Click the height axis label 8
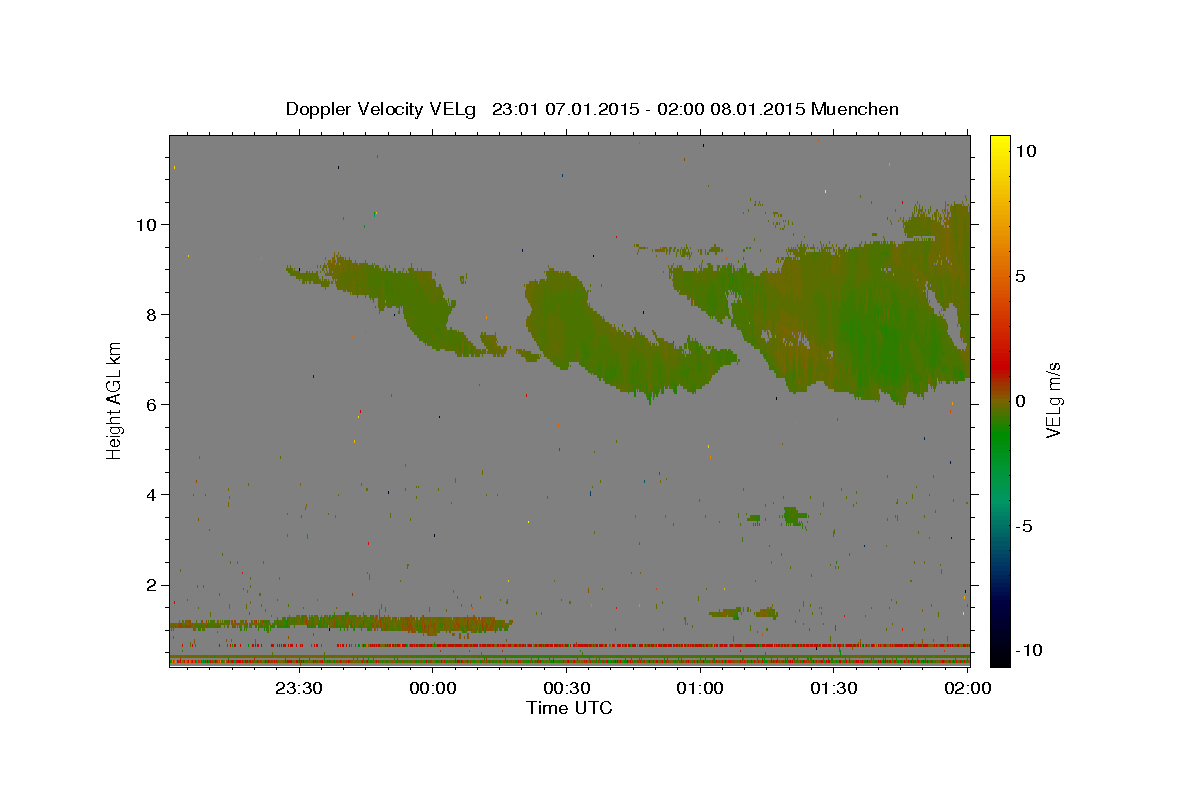Viewport: 1200px width, 800px height. click(151, 314)
